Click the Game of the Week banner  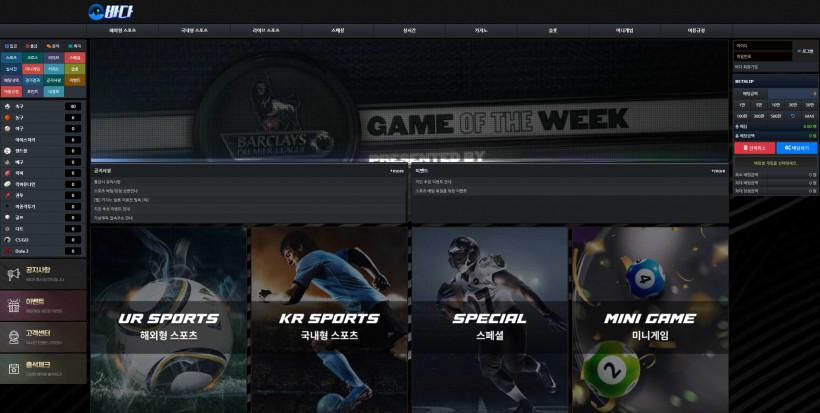pos(409,101)
